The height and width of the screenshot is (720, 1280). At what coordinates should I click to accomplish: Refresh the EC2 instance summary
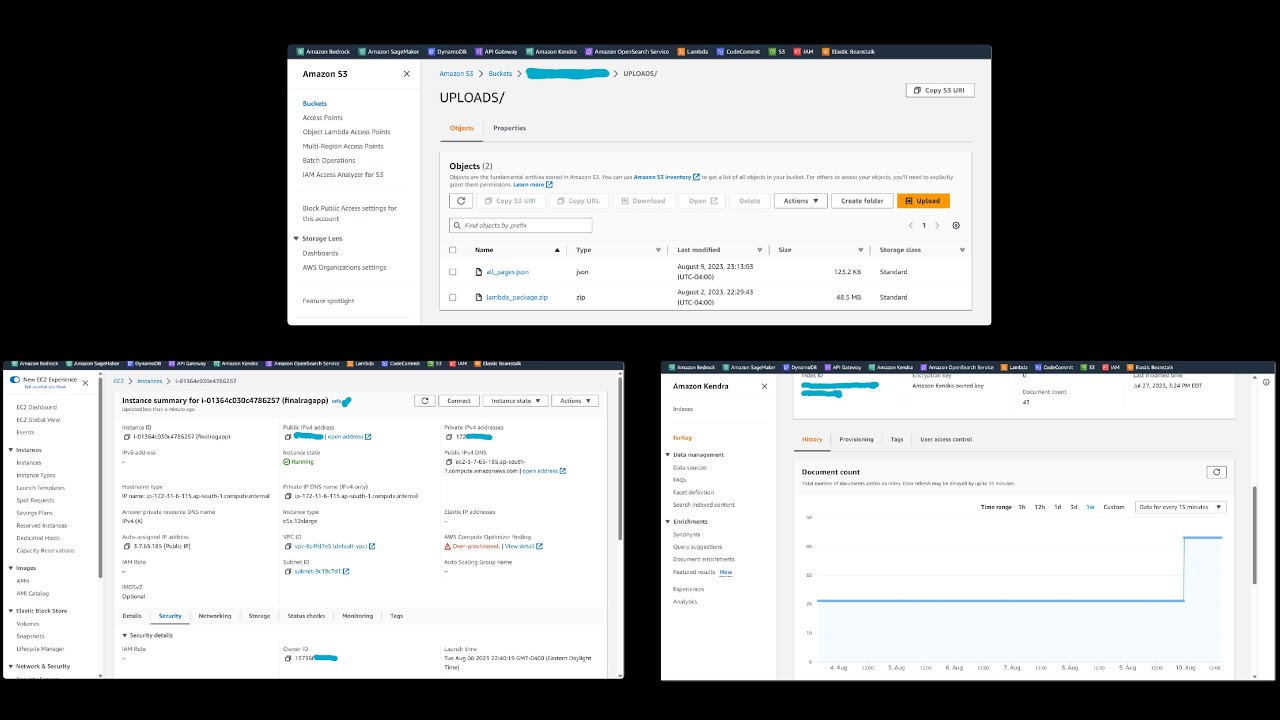[x=425, y=400]
